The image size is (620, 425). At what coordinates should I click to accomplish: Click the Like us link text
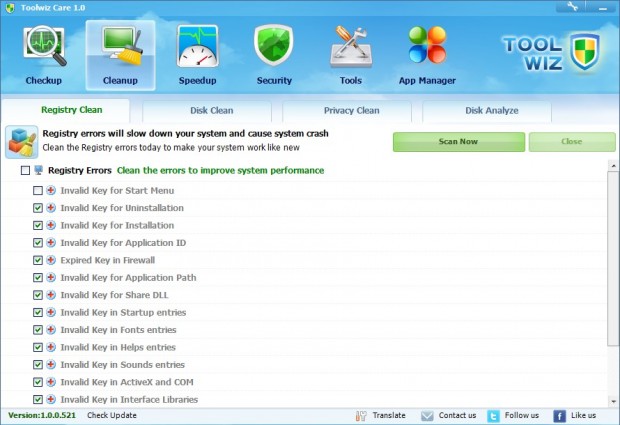tap(584, 416)
